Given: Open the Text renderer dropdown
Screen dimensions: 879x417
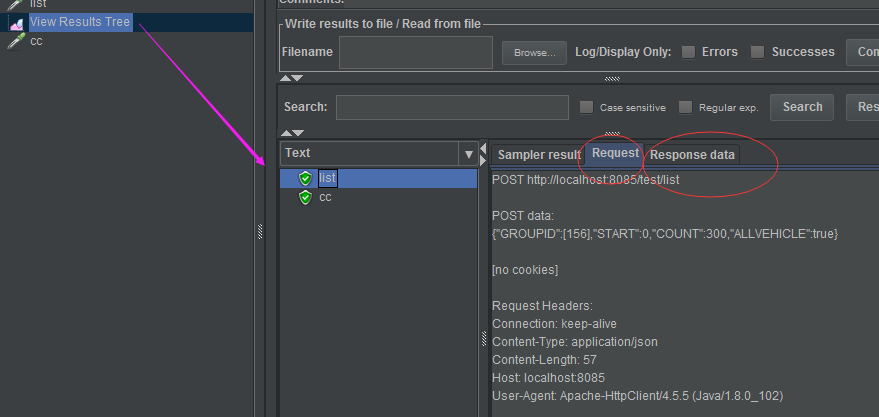Looking at the screenshot, I should click(x=469, y=154).
